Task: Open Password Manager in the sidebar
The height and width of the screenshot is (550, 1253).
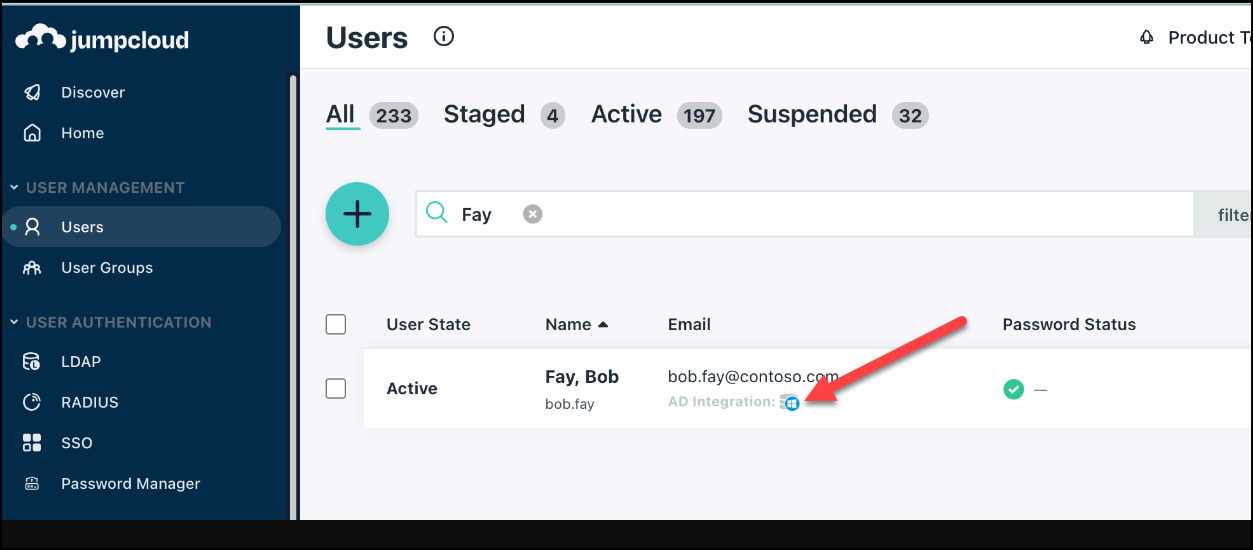Action: 130,484
